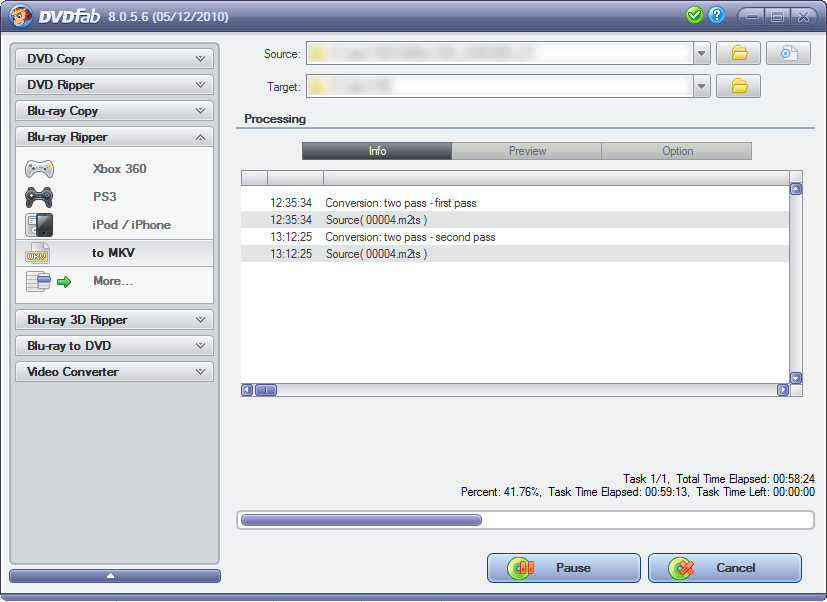Click the log horizontal scrollbar thumb
Viewport: 827px width, 602px height.
point(266,390)
